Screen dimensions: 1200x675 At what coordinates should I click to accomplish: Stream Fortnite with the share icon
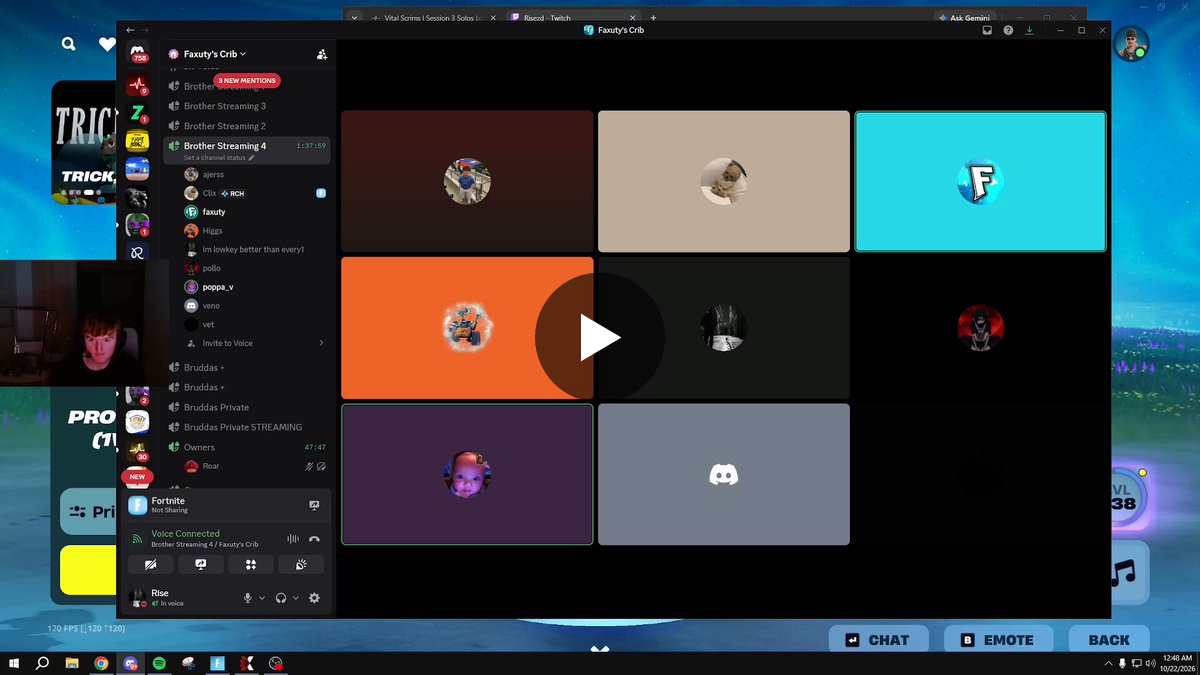pyautogui.click(x=314, y=505)
